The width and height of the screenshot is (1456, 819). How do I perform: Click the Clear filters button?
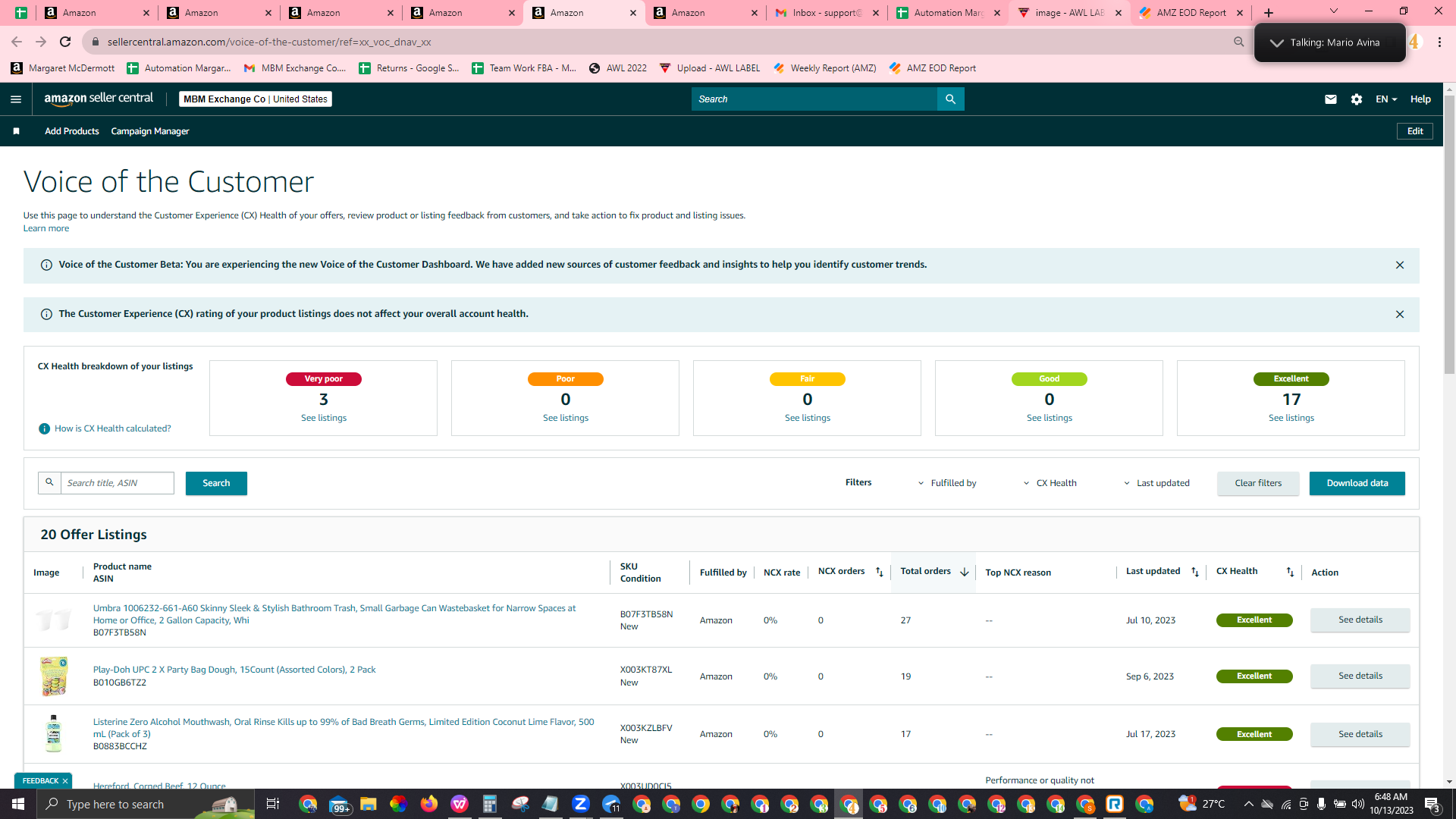click(1258, 483)
